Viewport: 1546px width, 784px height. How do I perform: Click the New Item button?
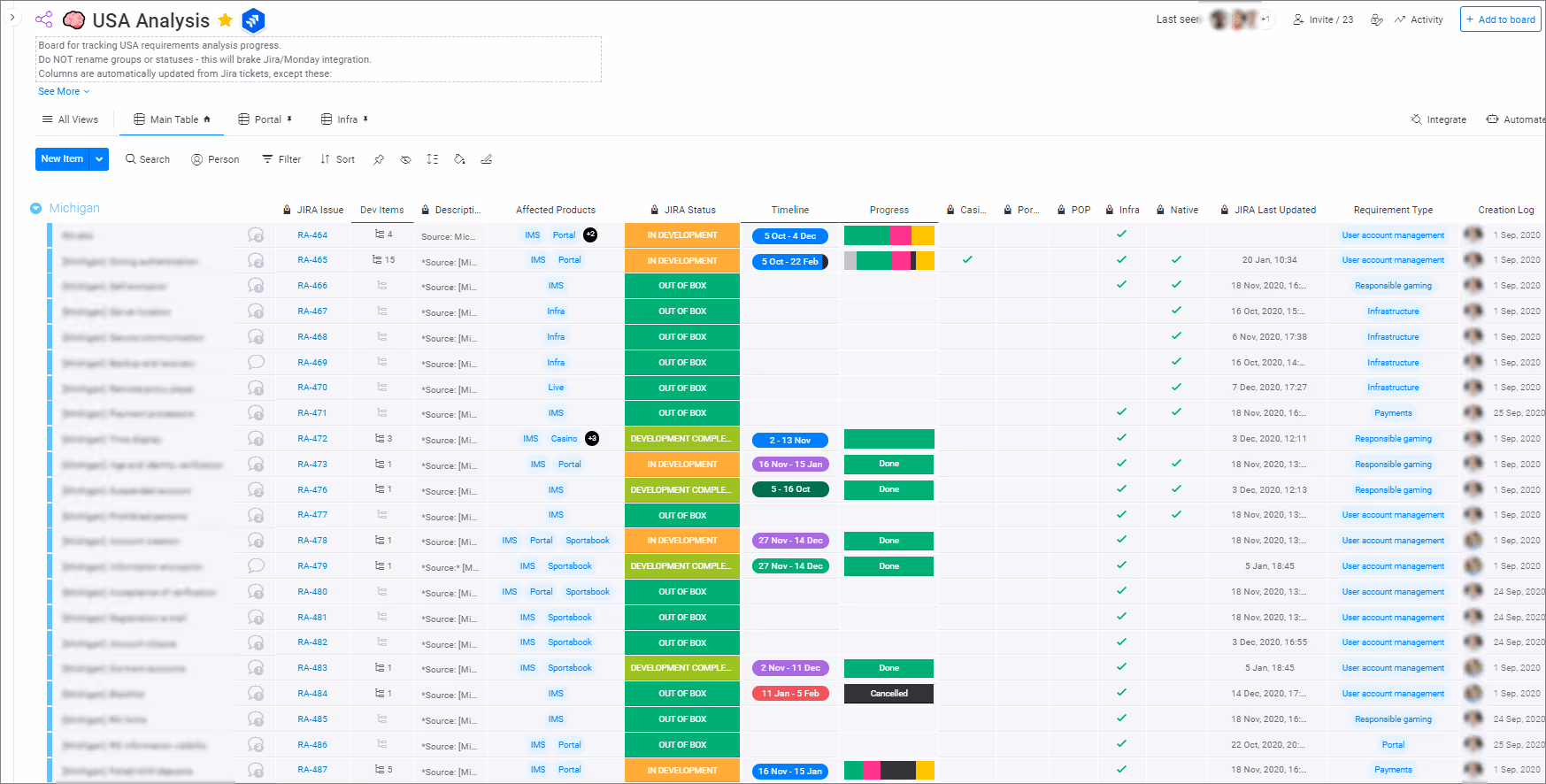(62, 159)
